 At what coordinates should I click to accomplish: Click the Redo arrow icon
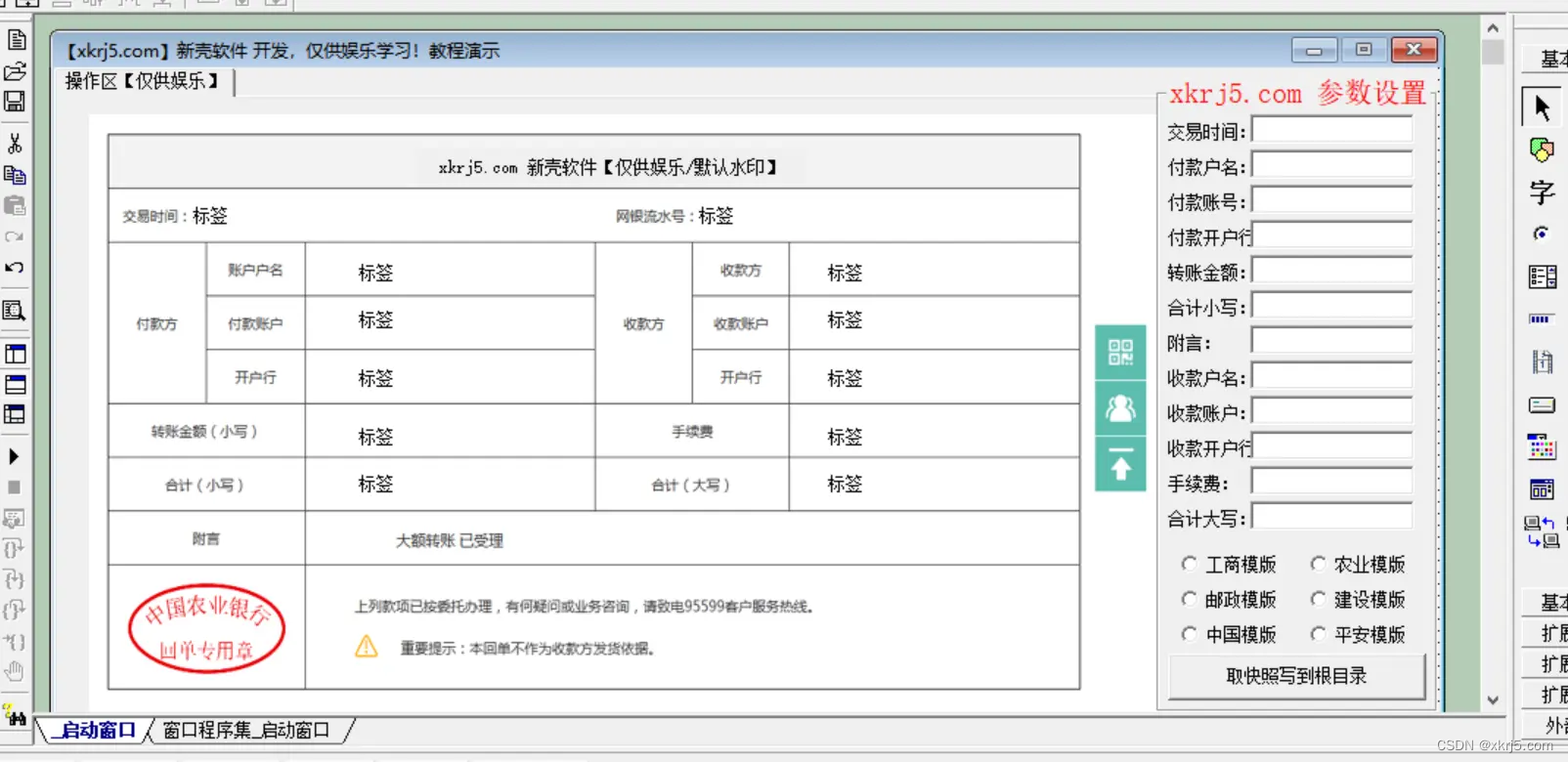[x=16, y=236]
